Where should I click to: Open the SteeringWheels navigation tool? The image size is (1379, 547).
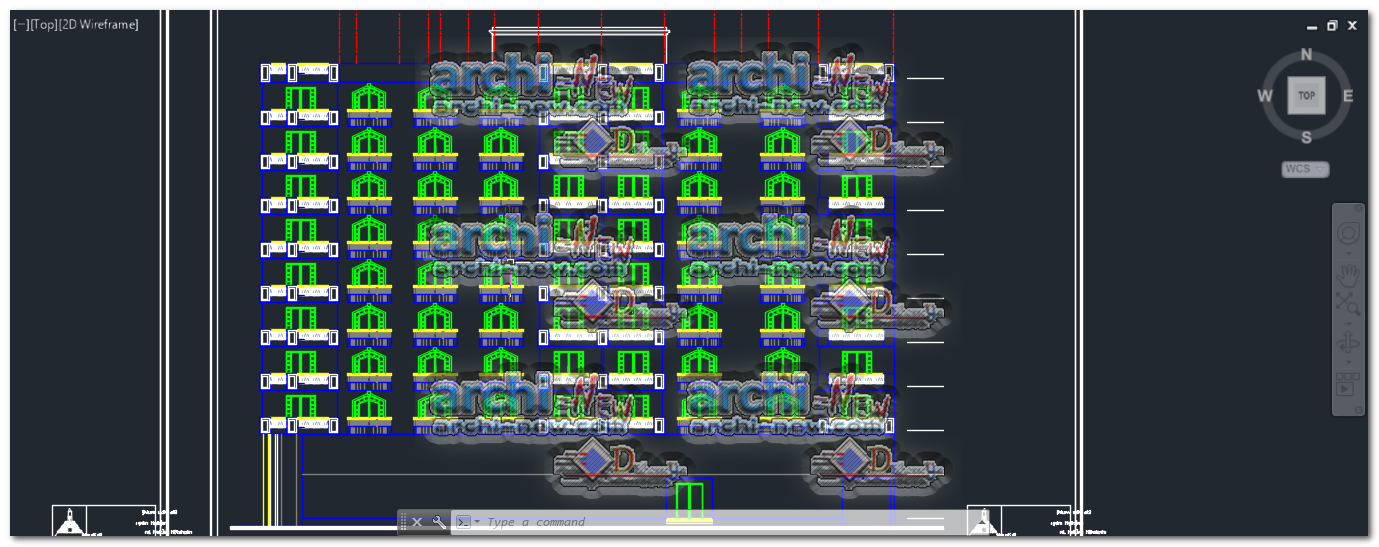point(1347,233)
